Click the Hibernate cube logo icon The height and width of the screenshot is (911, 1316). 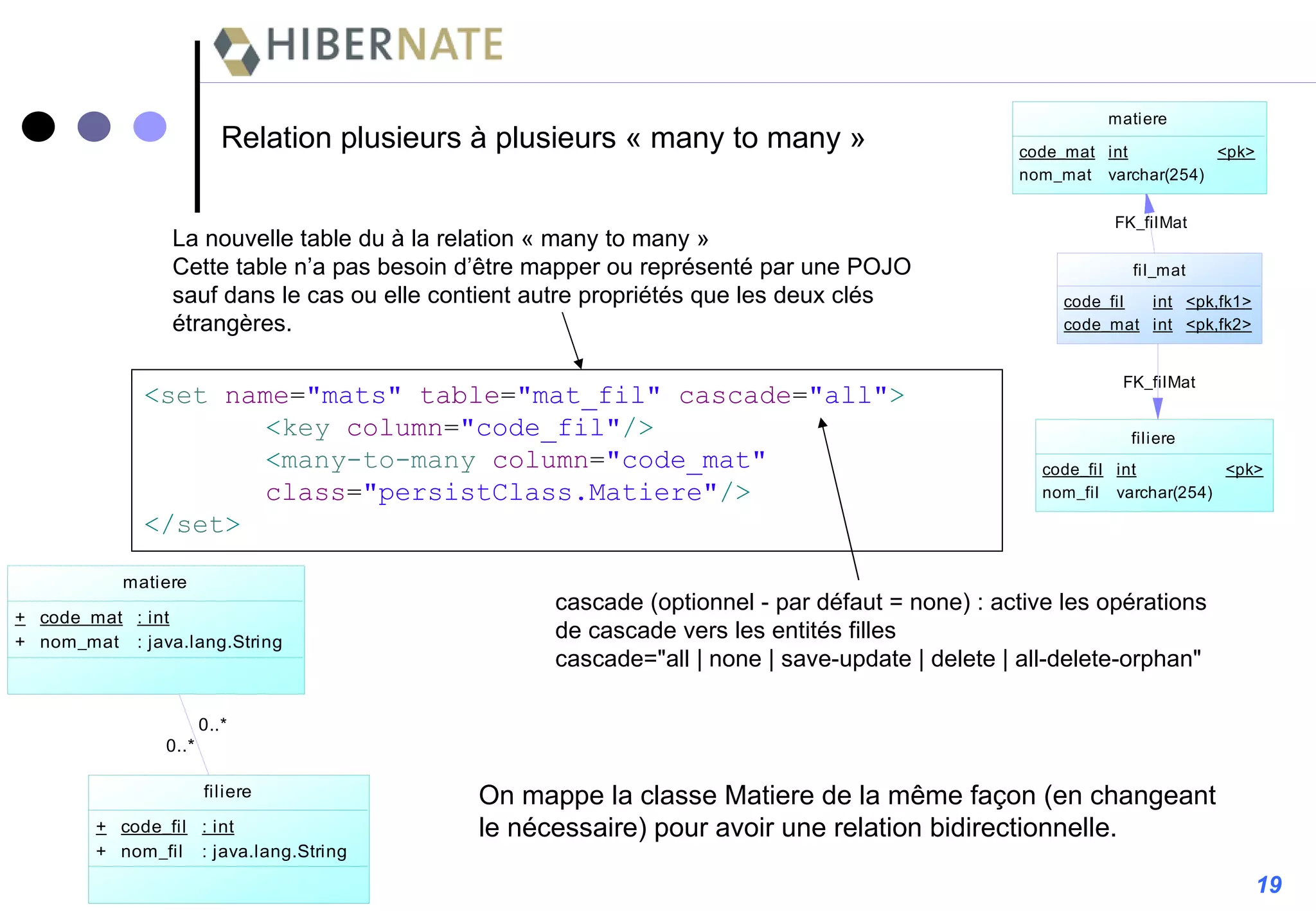tap(237, 51)
